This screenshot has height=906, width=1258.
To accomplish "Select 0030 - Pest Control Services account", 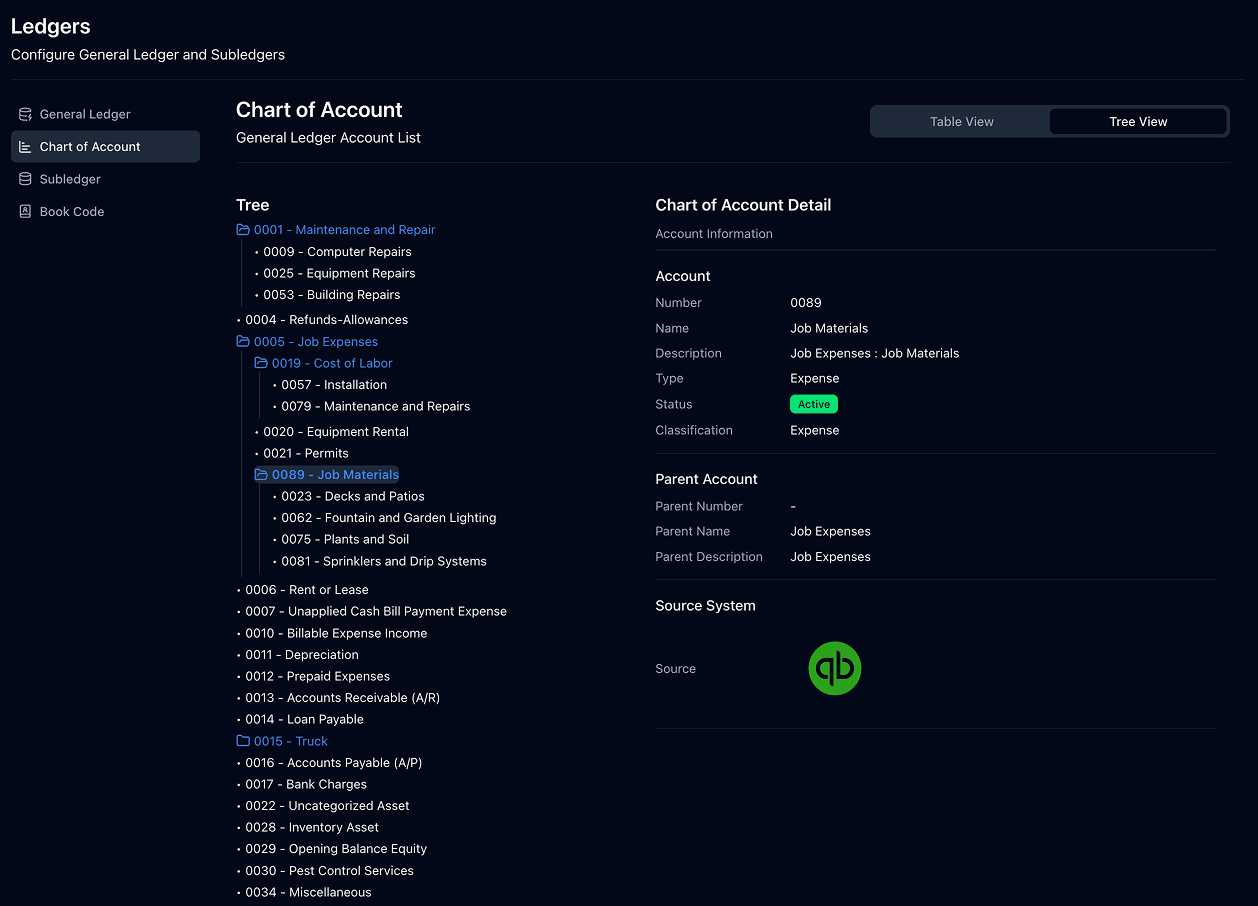I will [329, 871].
